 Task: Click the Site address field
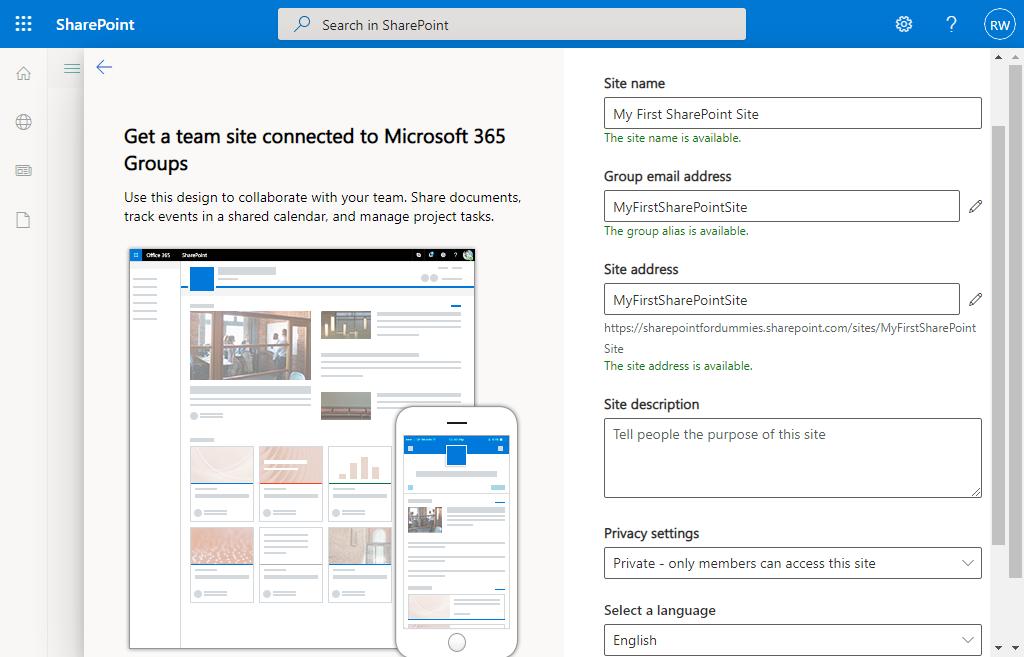pos(782,299)
